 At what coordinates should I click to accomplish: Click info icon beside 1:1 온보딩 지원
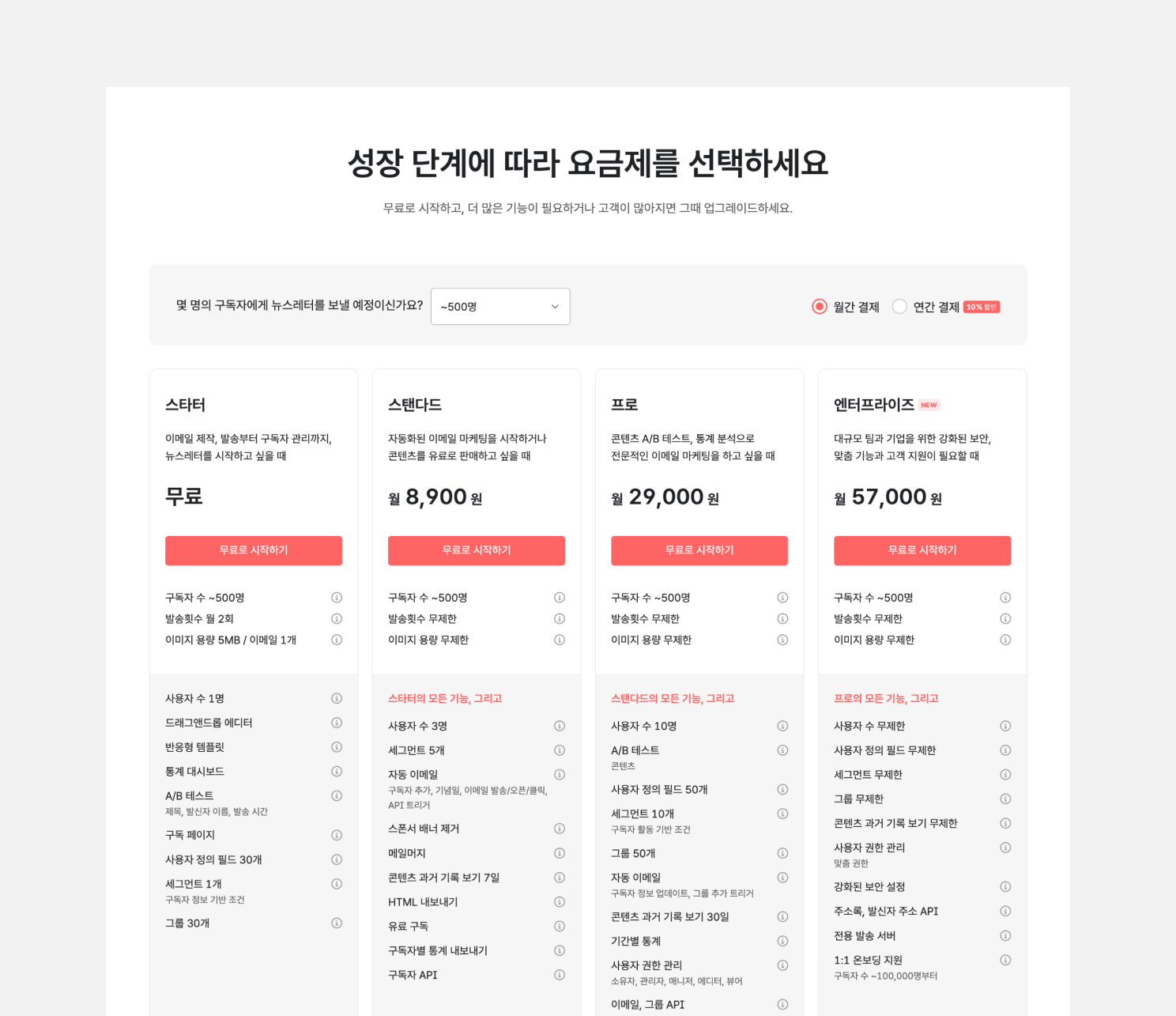point(1005,960)
